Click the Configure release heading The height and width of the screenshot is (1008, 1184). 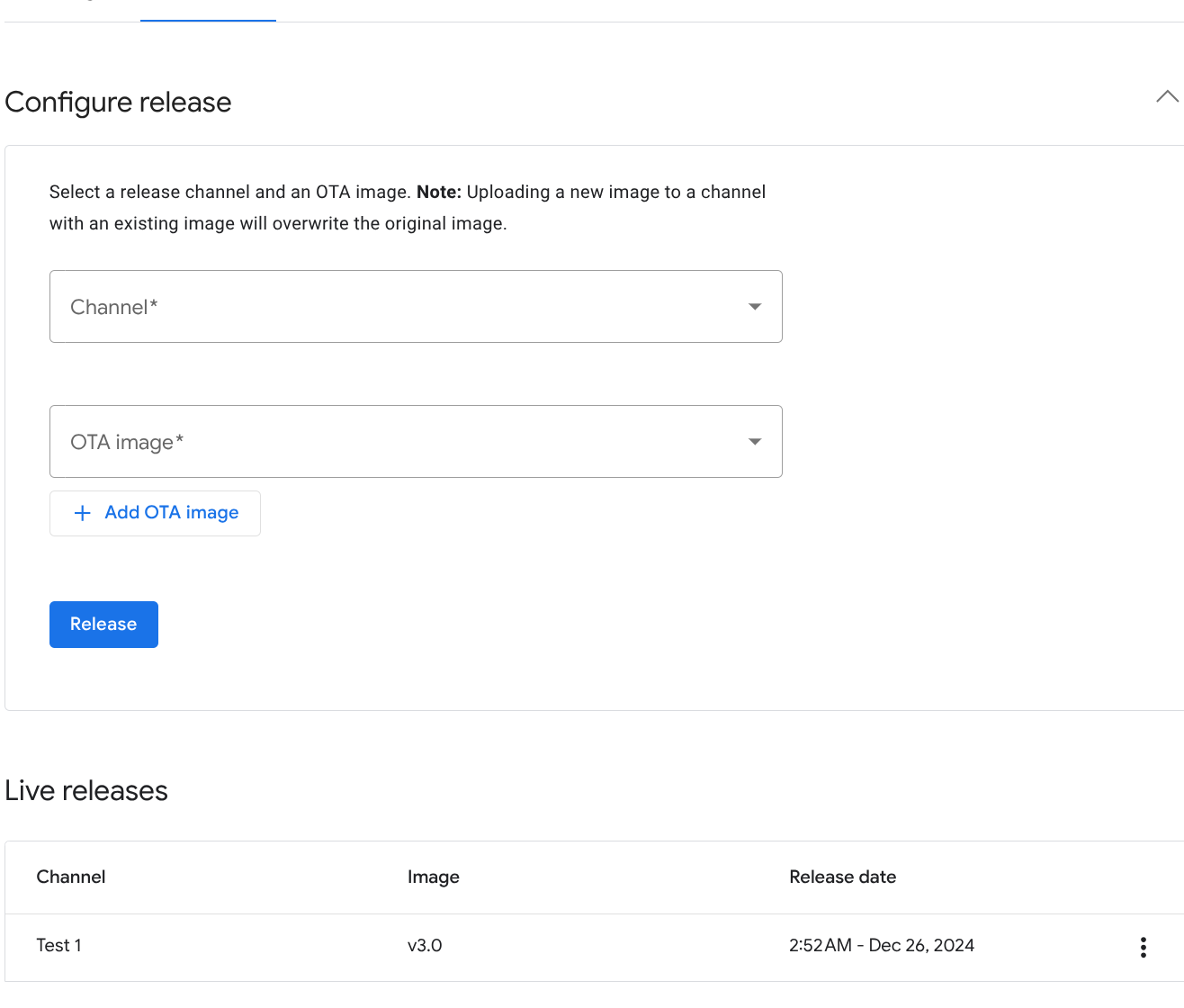point(118,103)
